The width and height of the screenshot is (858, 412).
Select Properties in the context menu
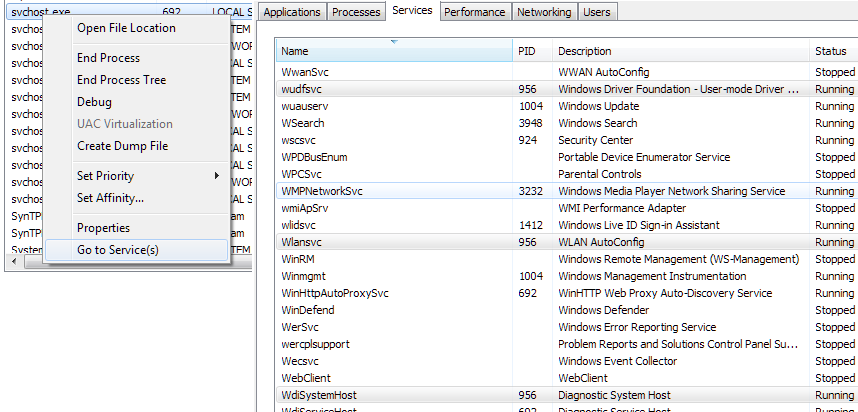(x=103, y=228)
